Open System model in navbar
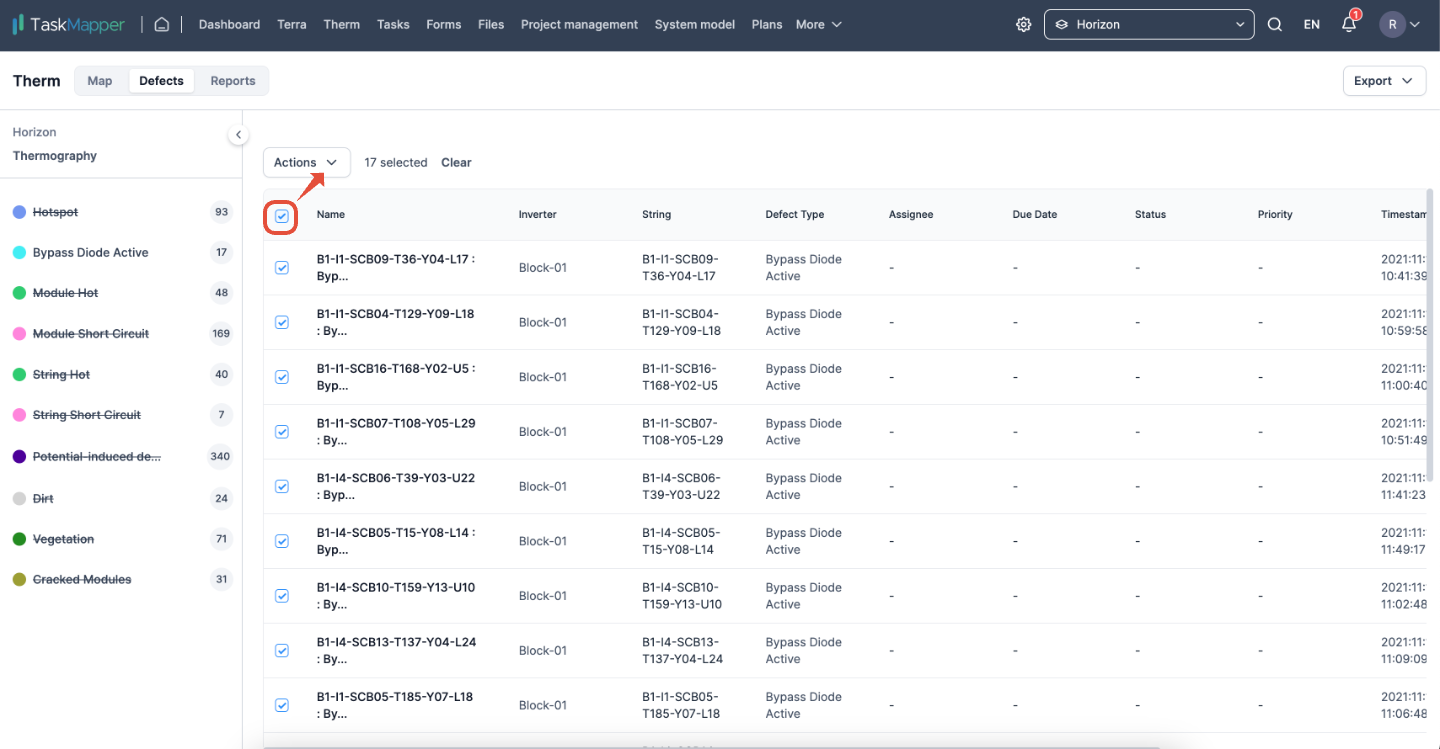This screenshot has height=749, width=1440. 695,25
